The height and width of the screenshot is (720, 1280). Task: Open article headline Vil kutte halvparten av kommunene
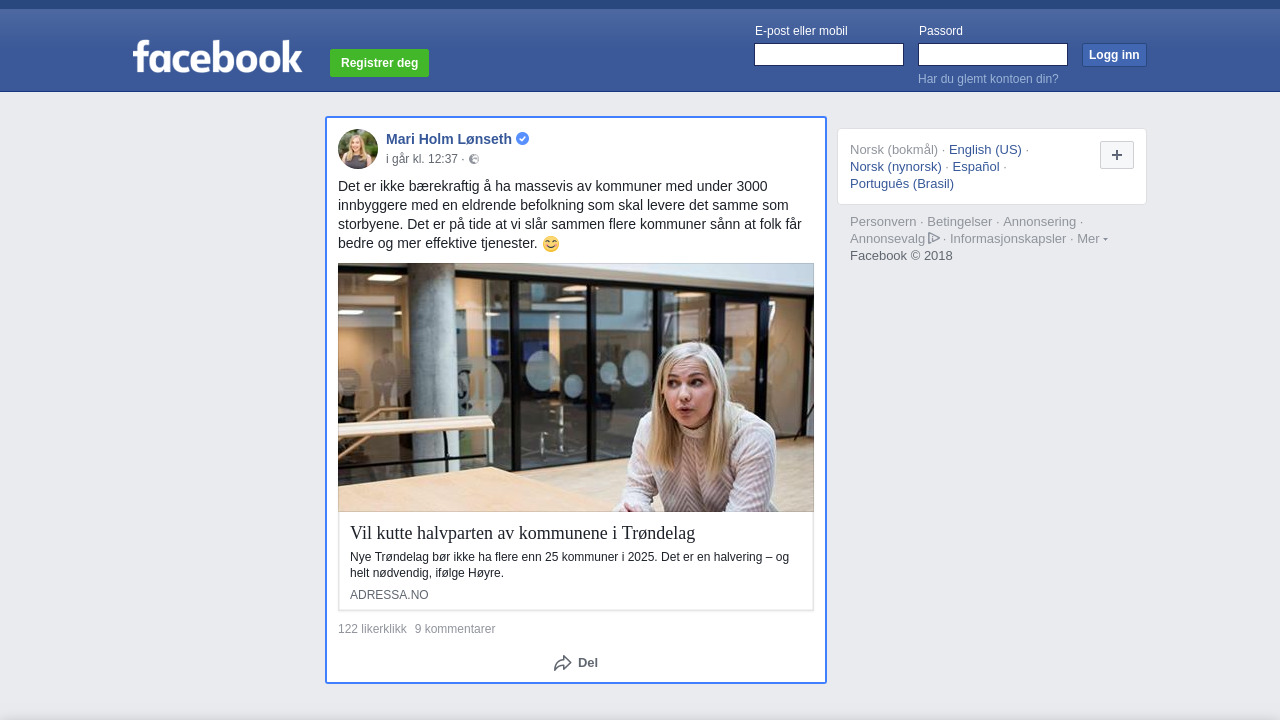point(522,533)
